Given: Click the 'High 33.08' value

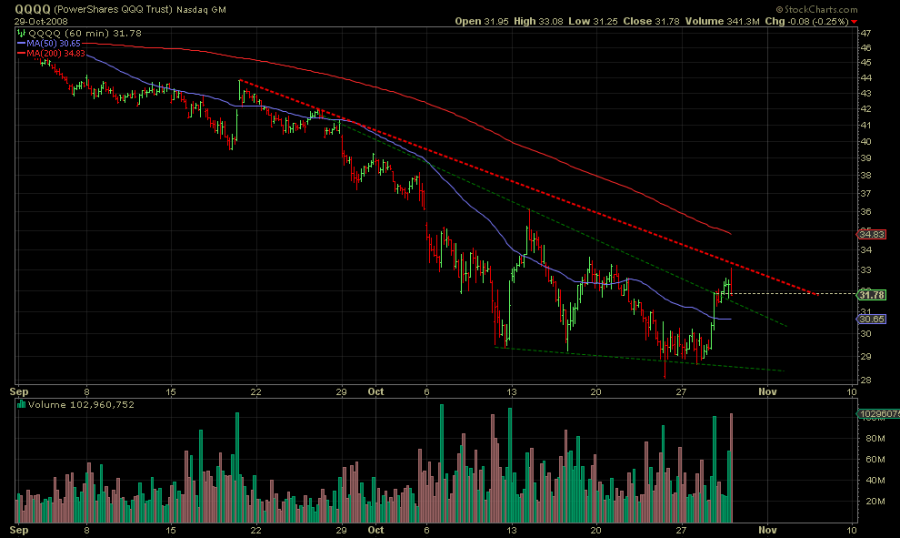Looking at the screenshot, I should [x=538, y=21].
